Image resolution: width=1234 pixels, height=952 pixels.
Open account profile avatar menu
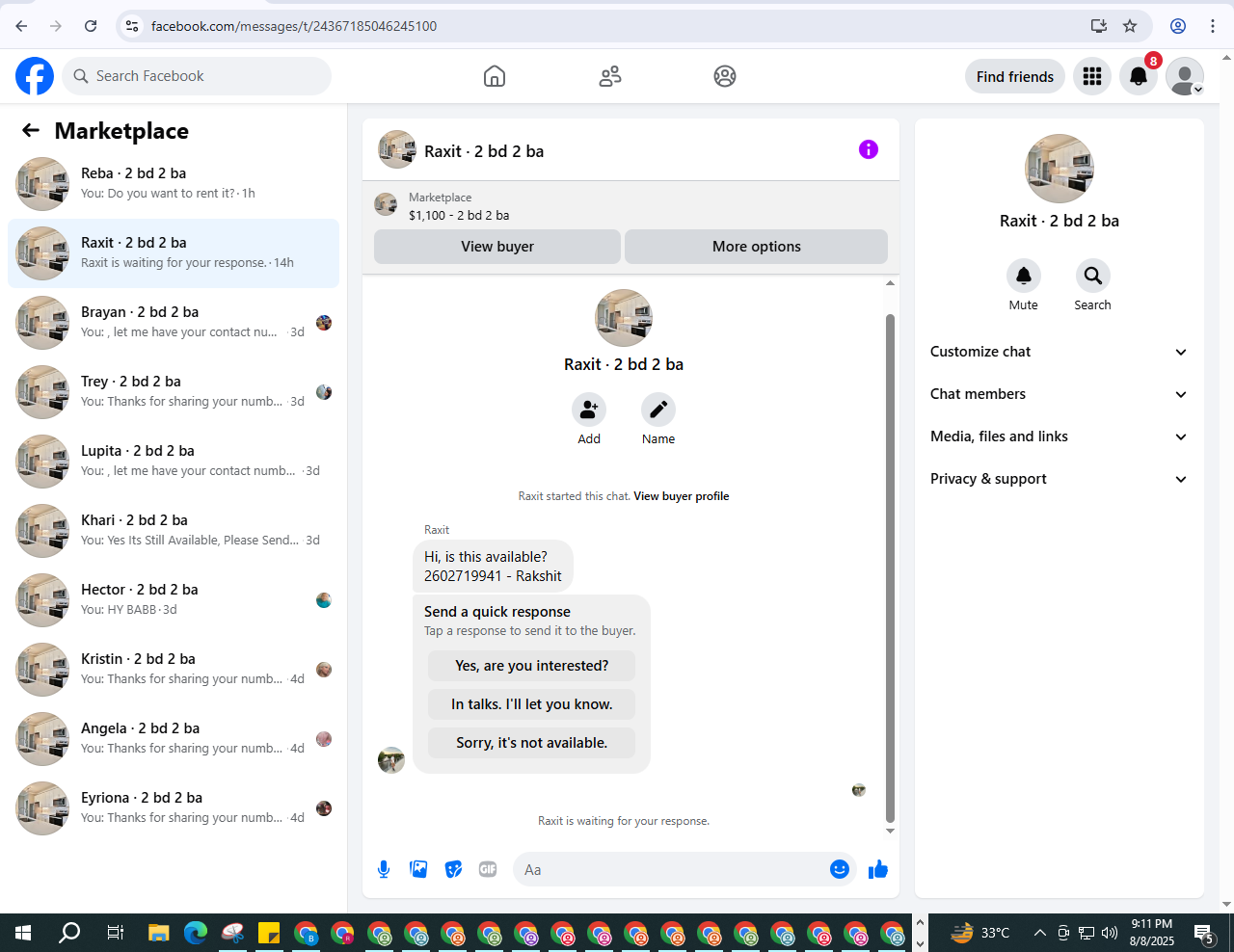click(1185, 76)
